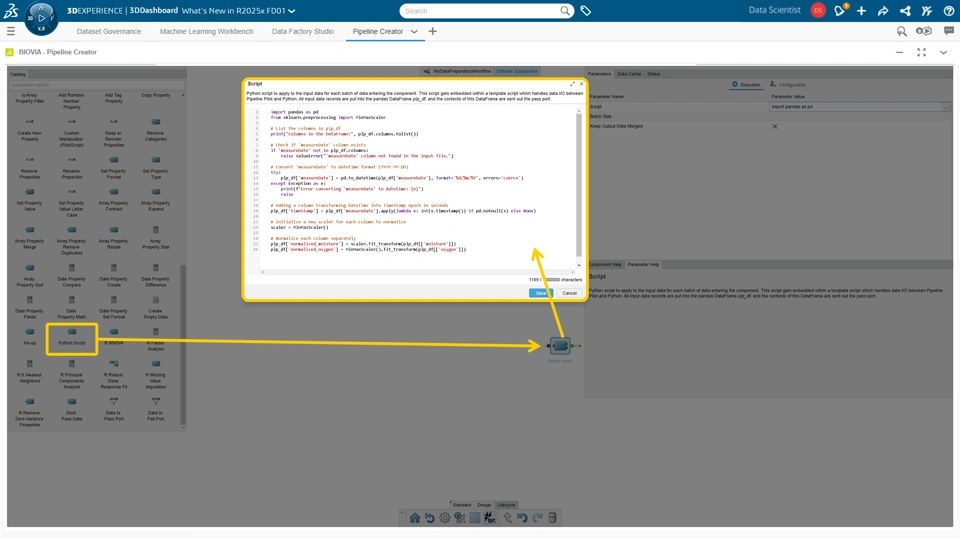Open notifications bell icon
The width and height of the screenshot is (960, 539).
(x=840, y=10)
